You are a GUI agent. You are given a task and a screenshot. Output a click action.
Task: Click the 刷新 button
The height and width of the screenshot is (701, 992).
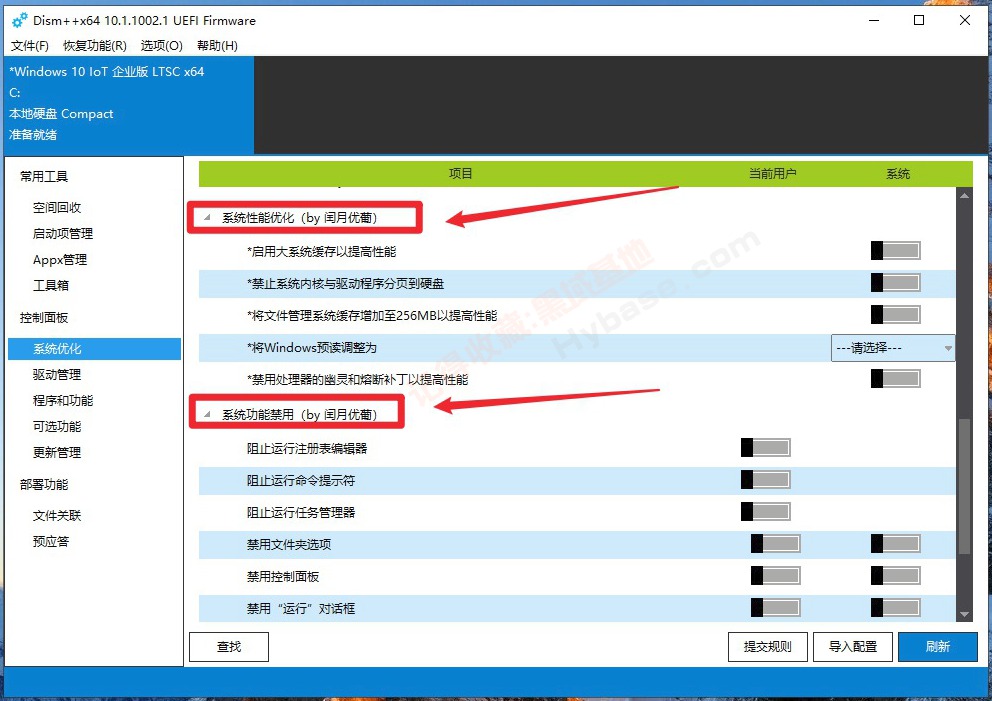938,647
